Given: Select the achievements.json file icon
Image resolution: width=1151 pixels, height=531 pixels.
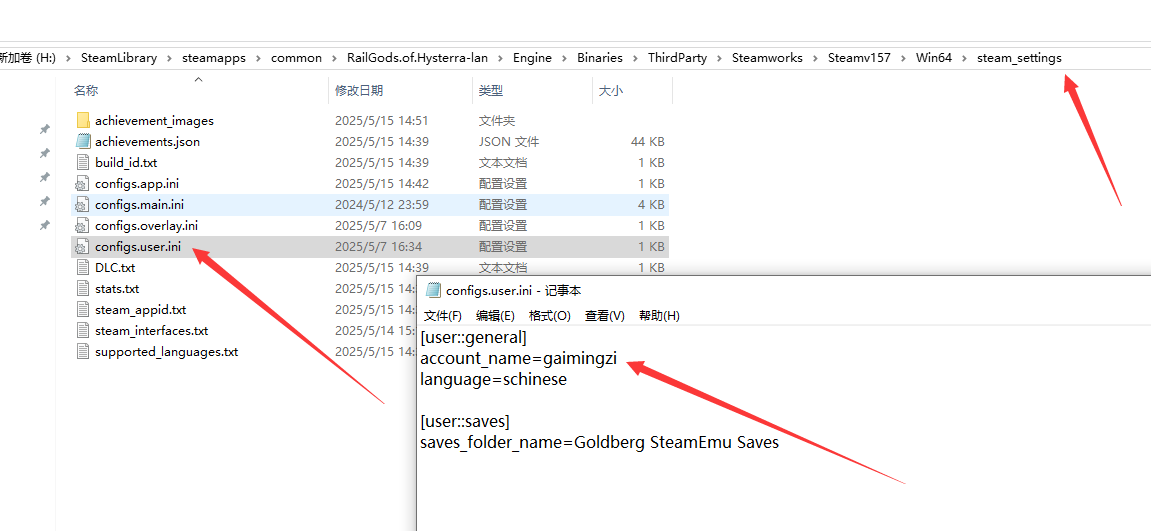Looking at the screenshot, I should click(83, 142).
